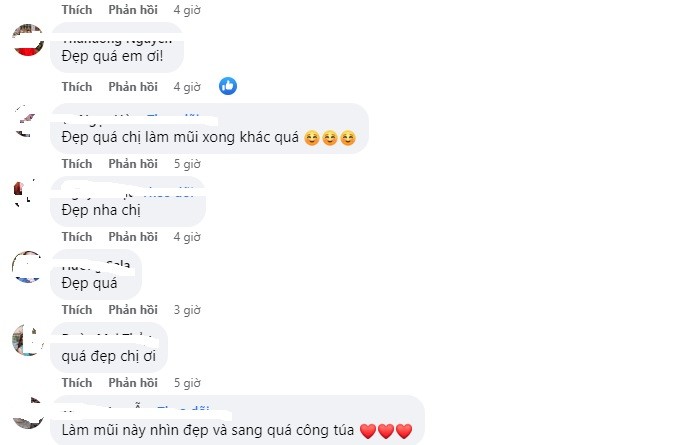The width and height of the screenshot is (696, 445).
Task: Like the "Đẹp quá chị làm mũi xong khác quá" comment
Action: (76, 164)
